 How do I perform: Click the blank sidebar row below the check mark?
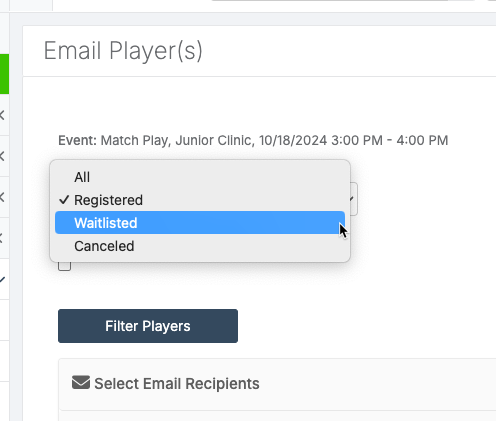click(4, 320)
